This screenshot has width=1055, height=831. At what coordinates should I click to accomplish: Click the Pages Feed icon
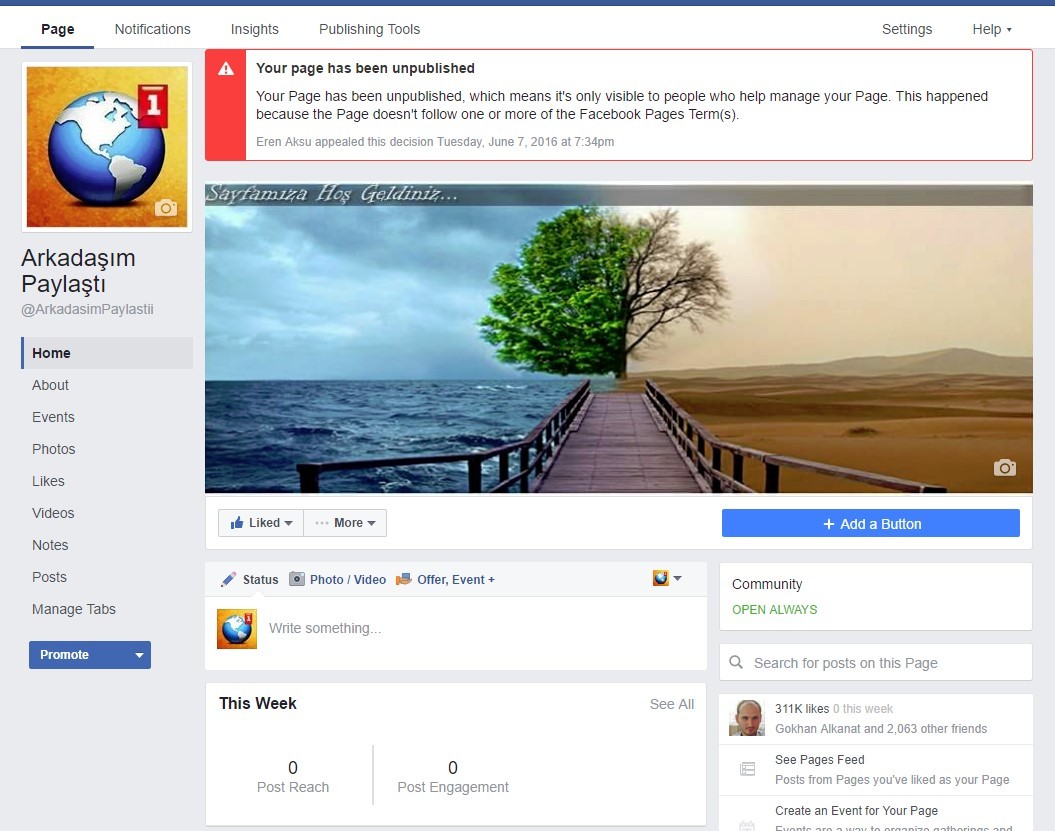[x=748, y=769]
